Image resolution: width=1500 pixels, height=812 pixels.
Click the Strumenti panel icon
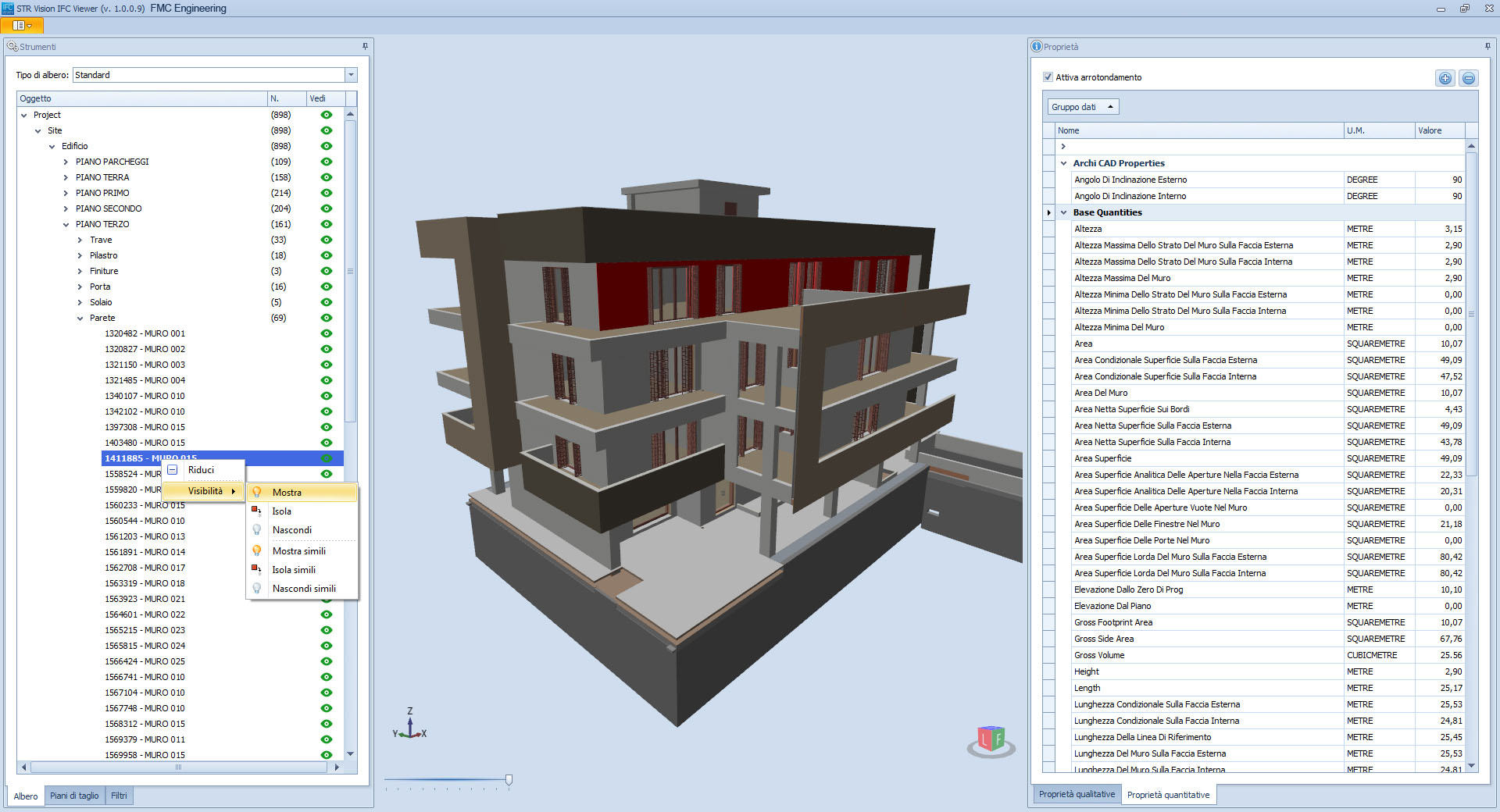pyautogui.click(x=12, y=47)
